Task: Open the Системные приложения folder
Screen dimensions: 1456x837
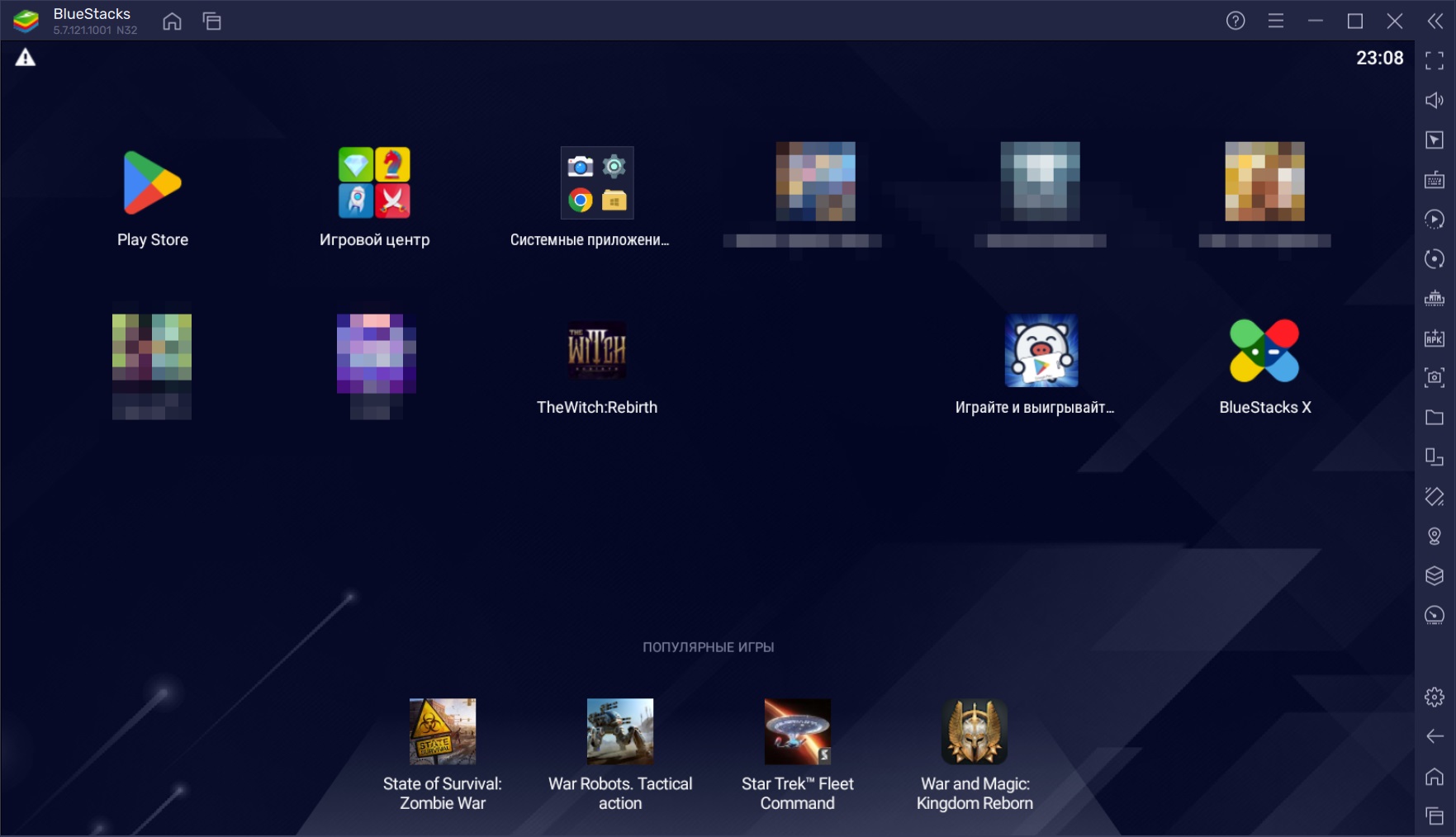Action: (x=590, y=199)
